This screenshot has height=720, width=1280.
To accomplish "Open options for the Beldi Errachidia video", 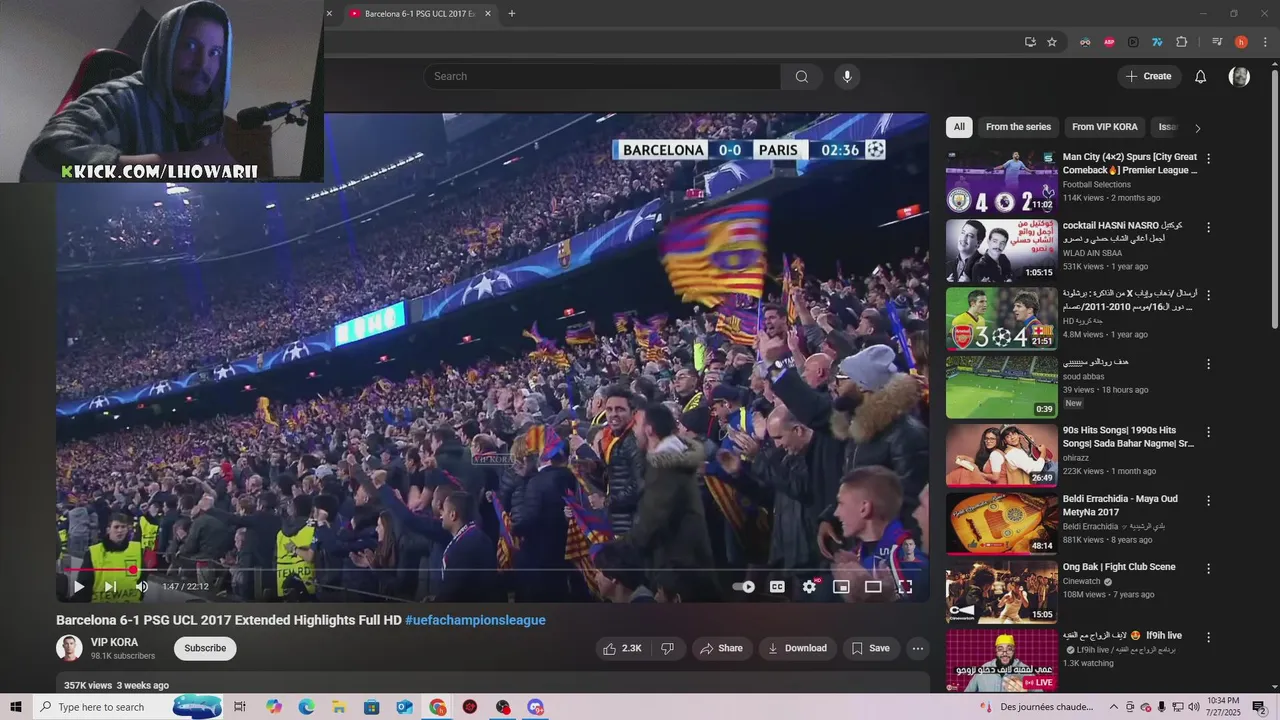I will pyautogui.click(x=1208, y=500).
